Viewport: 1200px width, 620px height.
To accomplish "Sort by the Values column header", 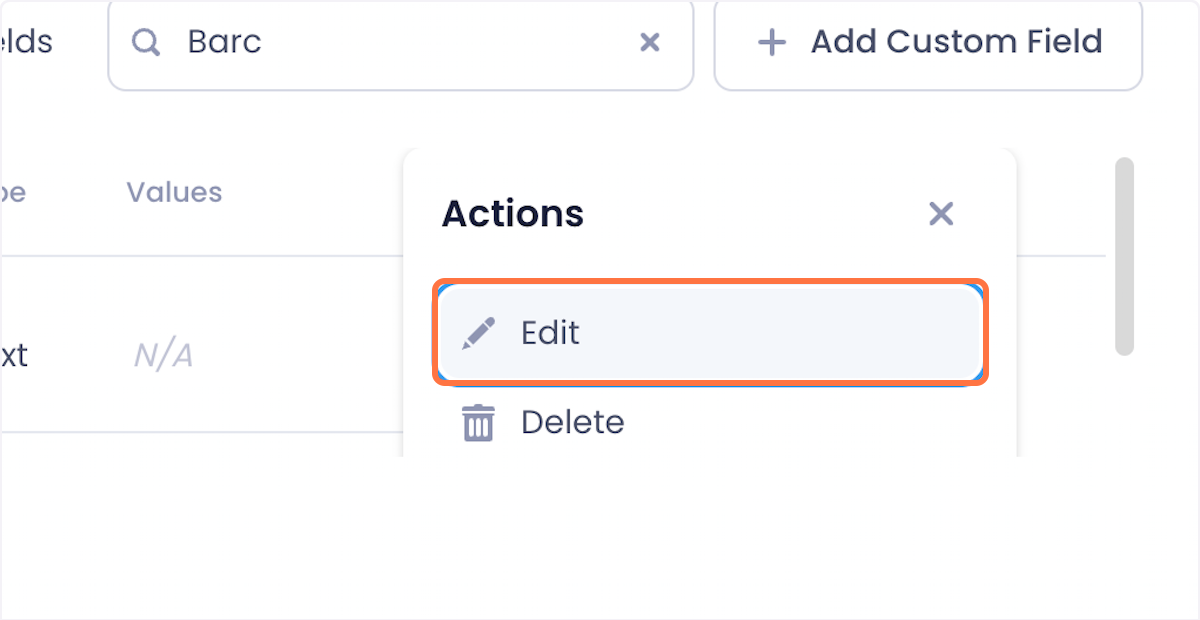I will [x=174, y=192].
